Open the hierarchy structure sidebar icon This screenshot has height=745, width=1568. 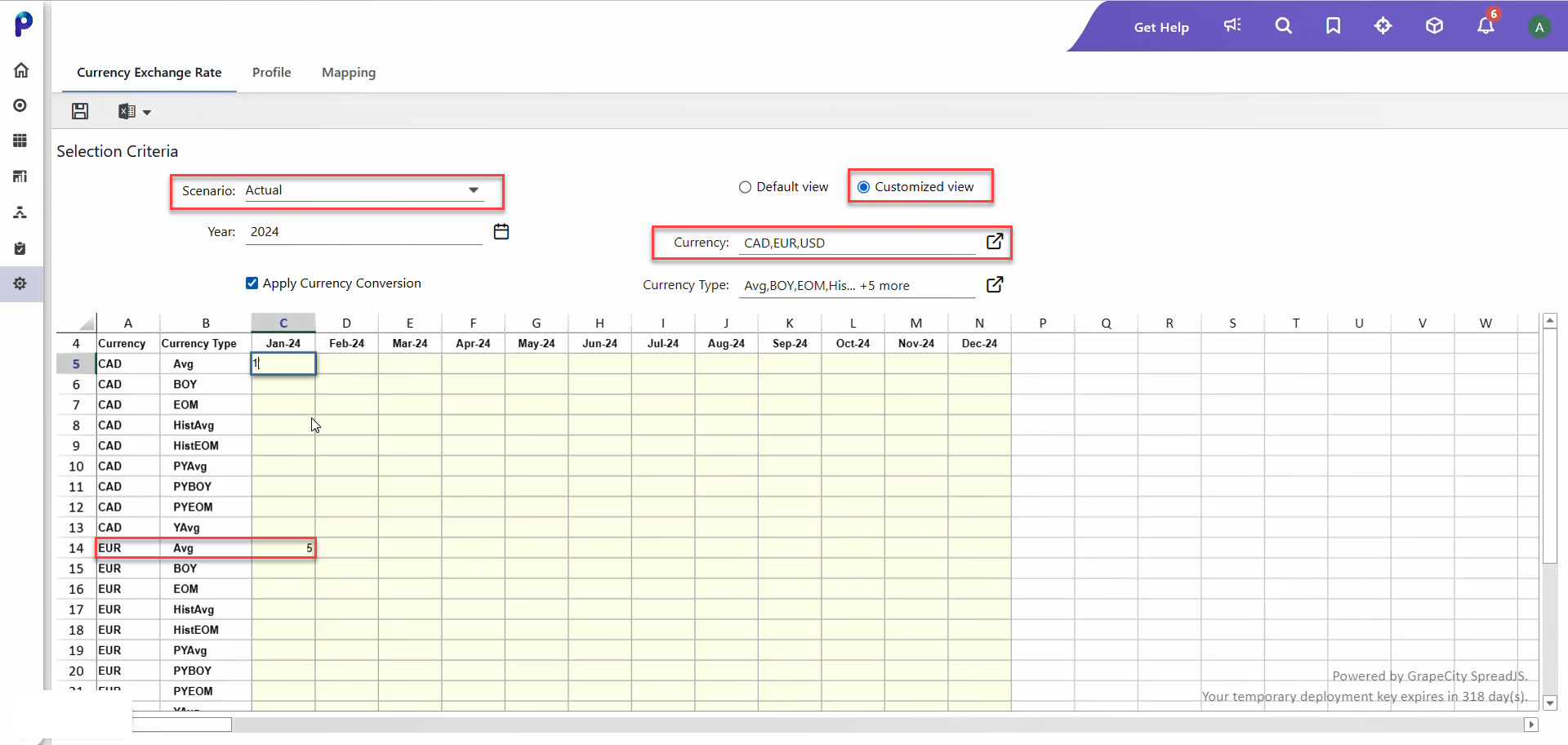pos(20,212)
